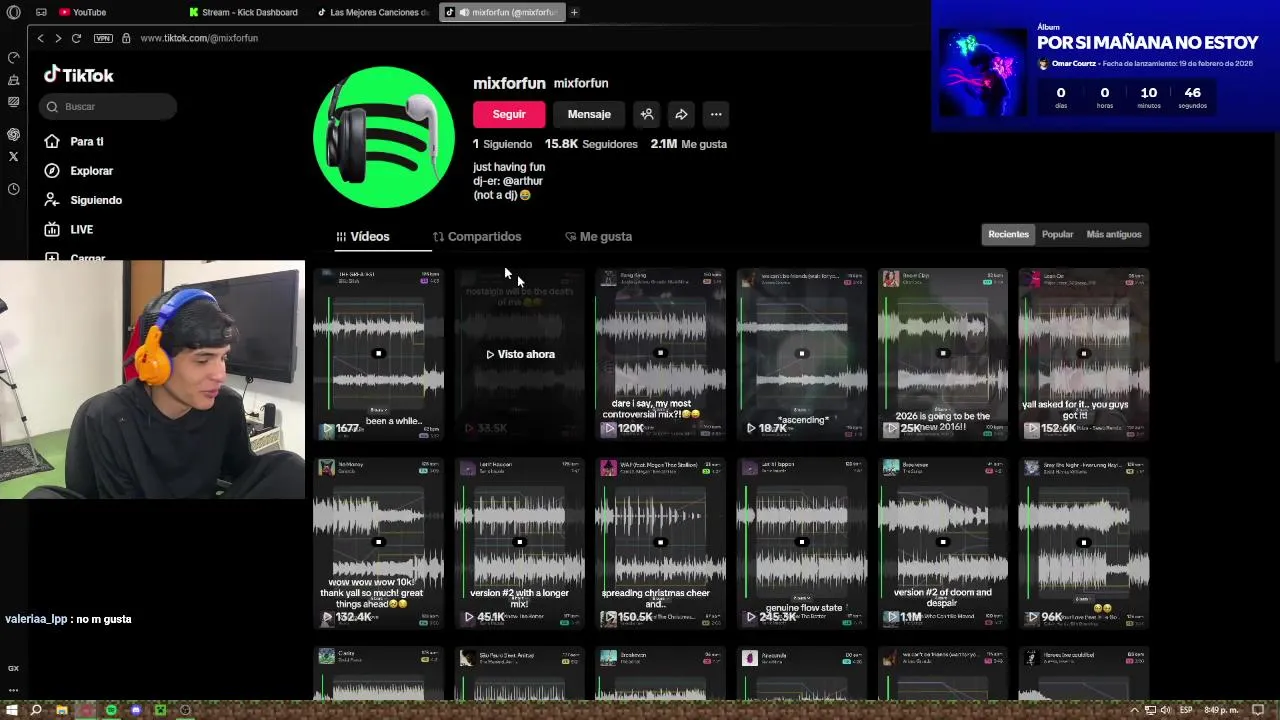This screenshot has width=1280, height=720.
Task: Open the ChatGPT sidebar icon
Action: (13, 134)
